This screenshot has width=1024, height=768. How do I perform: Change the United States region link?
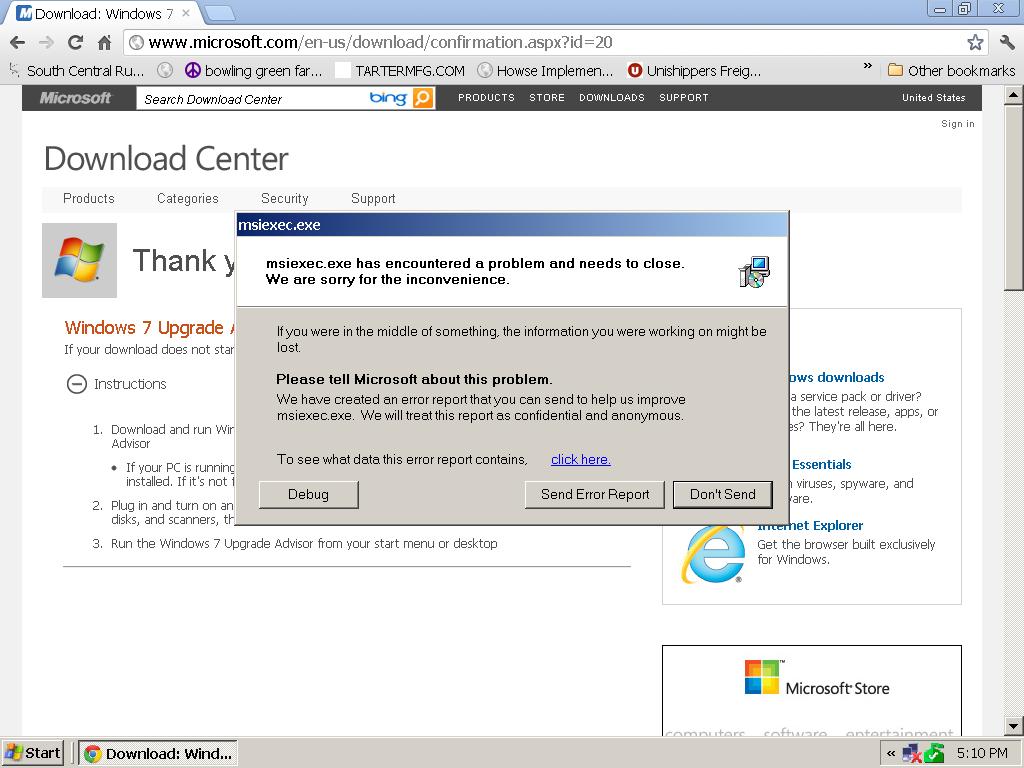[x=933, y=98]
